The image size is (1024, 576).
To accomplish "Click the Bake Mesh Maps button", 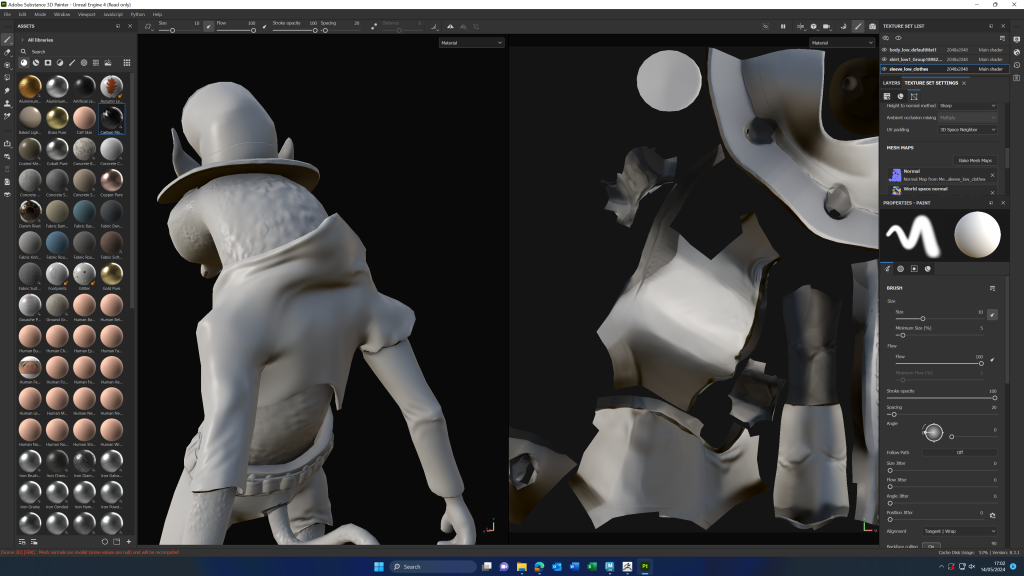I will coord(973,160).
